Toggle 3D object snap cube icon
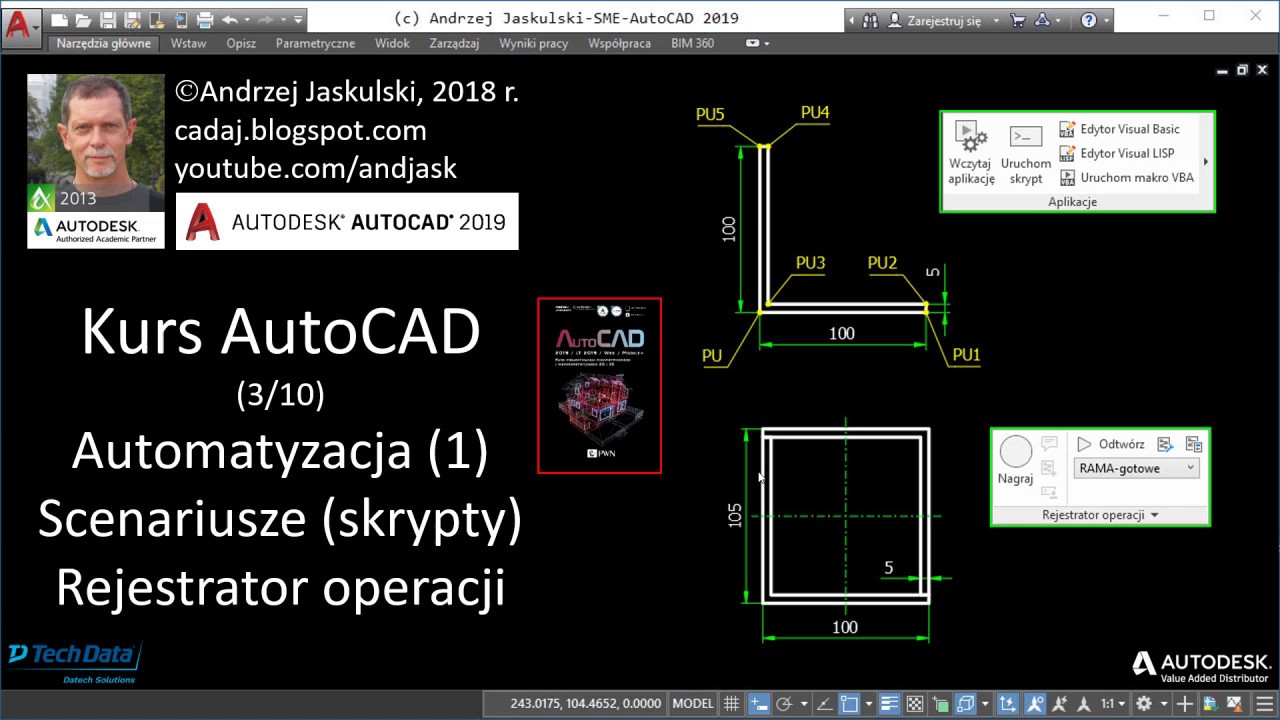The width and height of the screenshot is (1280, 720). [x=965, y=704]
